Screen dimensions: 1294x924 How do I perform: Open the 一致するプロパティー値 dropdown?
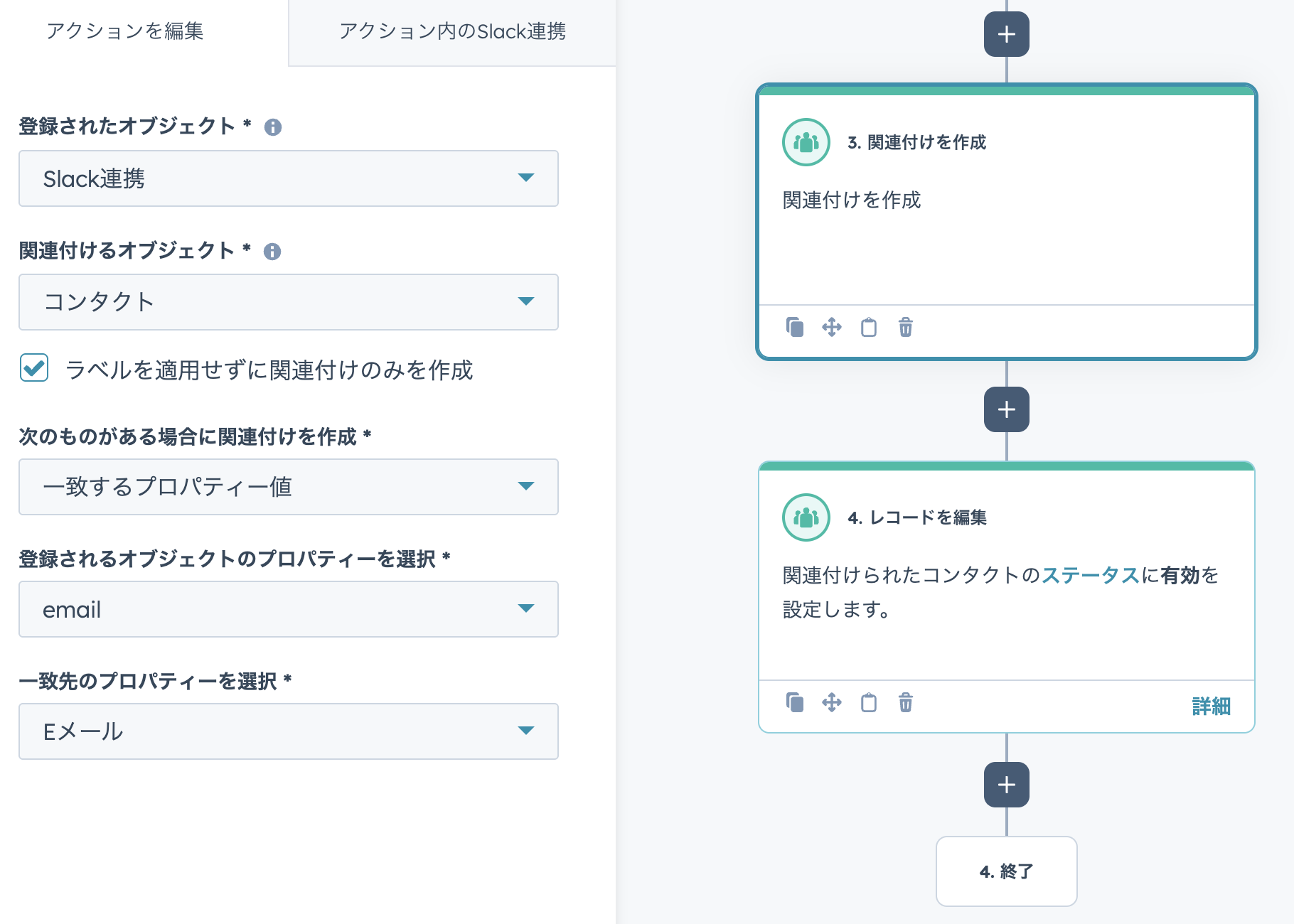click(289, 487)
